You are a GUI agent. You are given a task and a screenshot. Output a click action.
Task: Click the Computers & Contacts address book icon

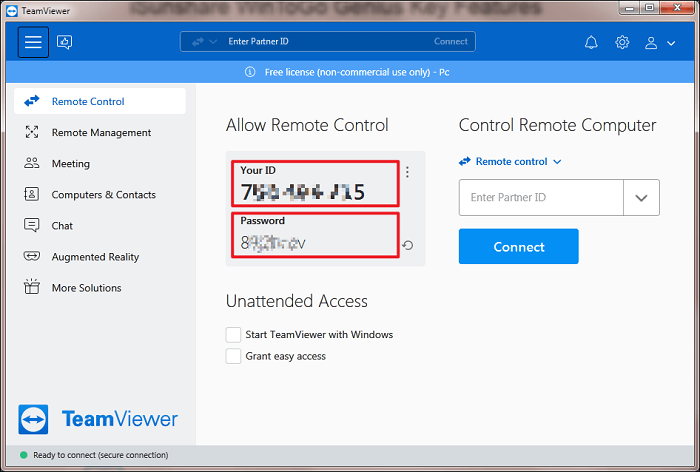tap(31, 194)
